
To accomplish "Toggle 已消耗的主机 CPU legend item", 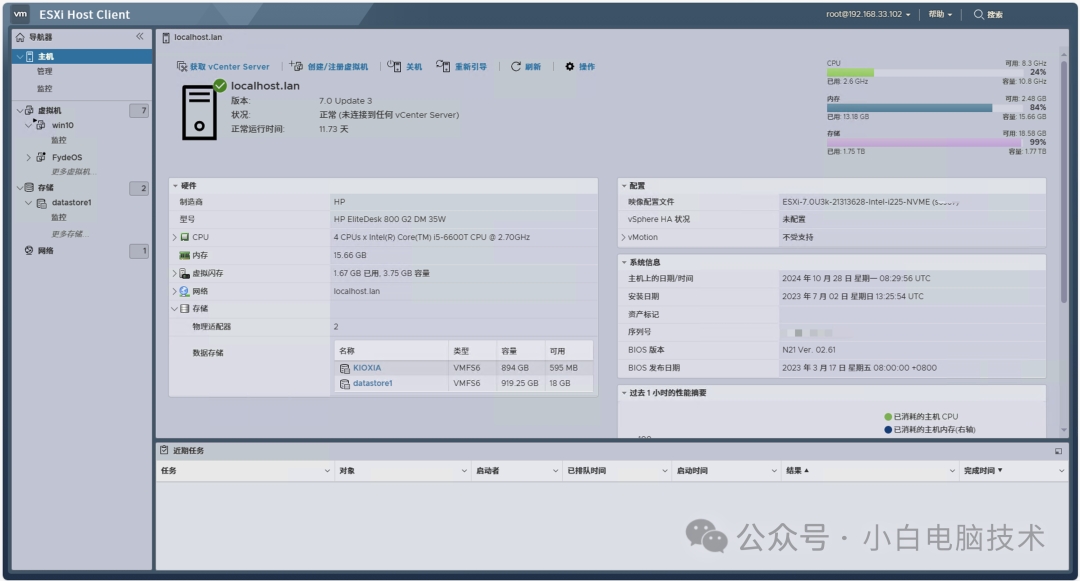I will click(x=921, y=416).
